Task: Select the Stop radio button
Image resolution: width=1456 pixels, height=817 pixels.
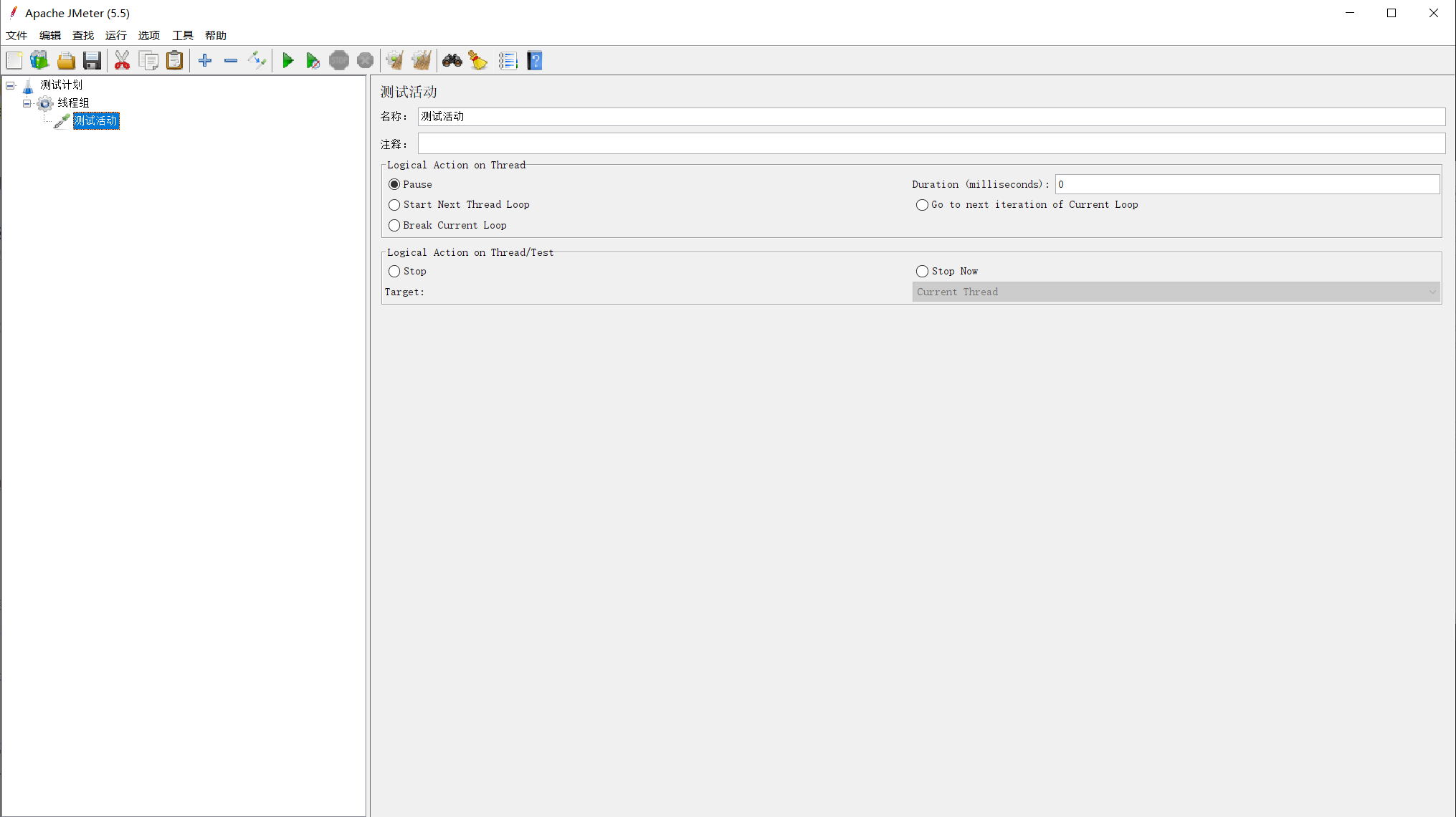Action: pos(393,271)
